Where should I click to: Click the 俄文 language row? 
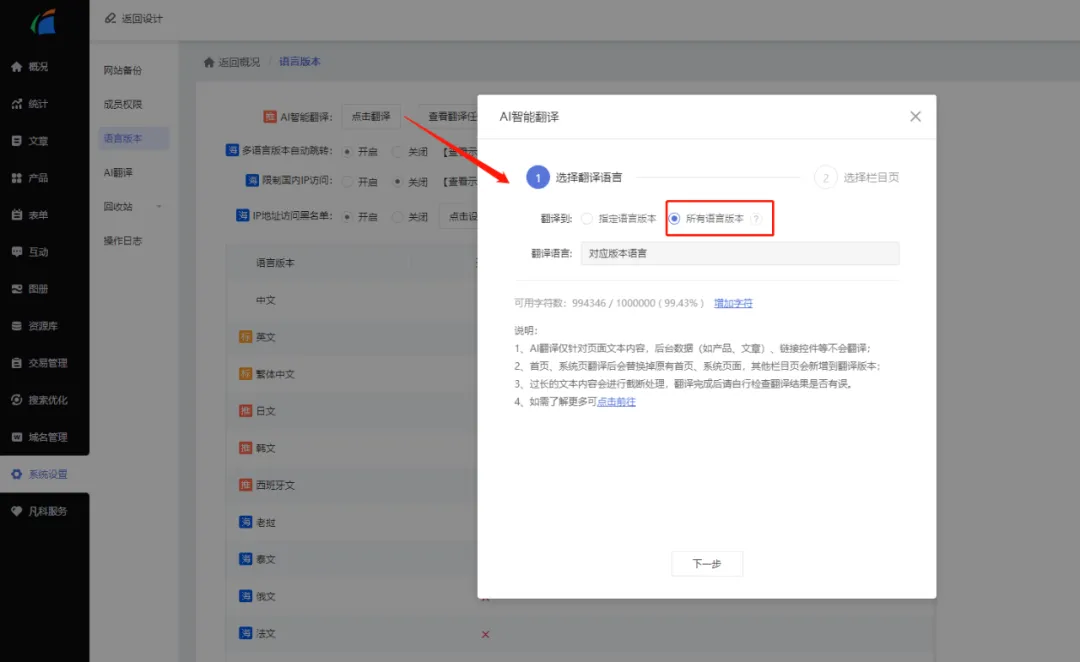[266, 597]
